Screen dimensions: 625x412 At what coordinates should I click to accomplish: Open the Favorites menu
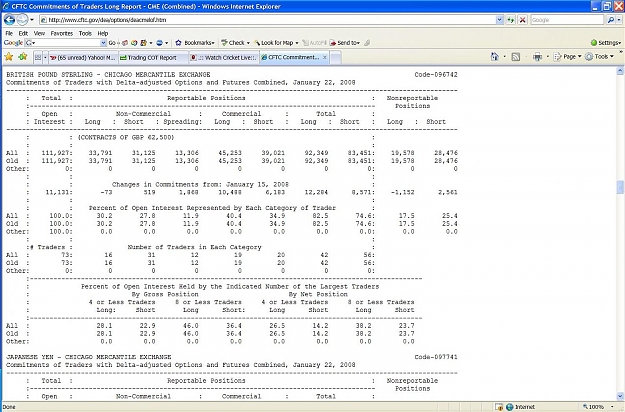point(62,33)
